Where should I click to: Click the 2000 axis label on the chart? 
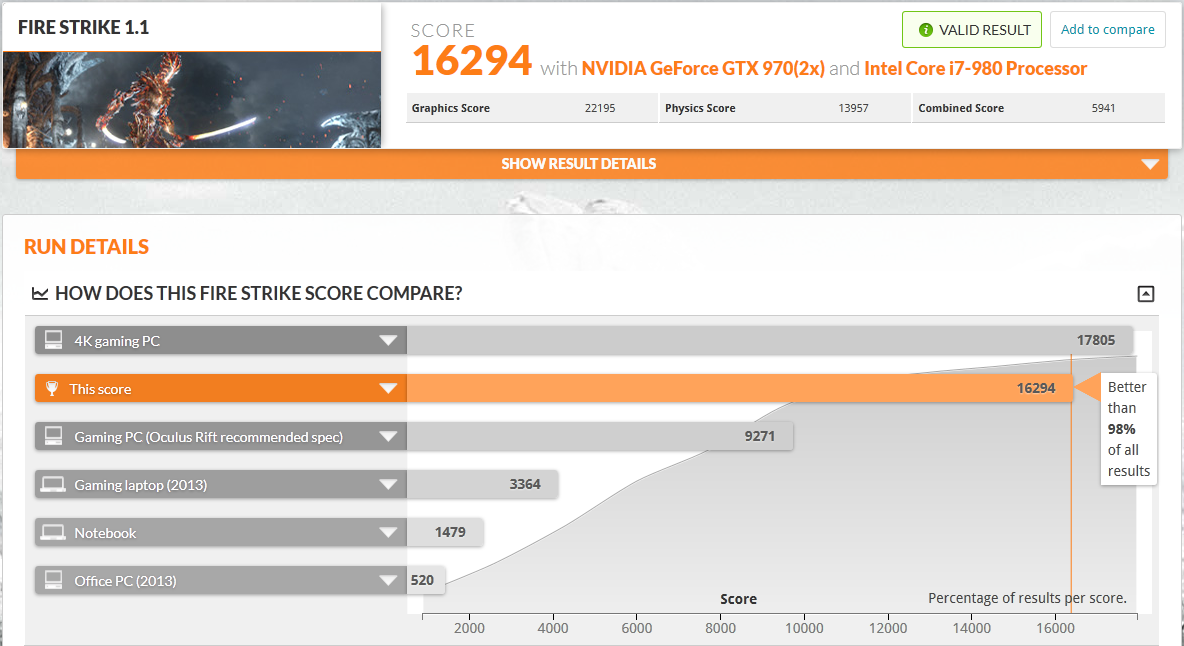(469, 629)
